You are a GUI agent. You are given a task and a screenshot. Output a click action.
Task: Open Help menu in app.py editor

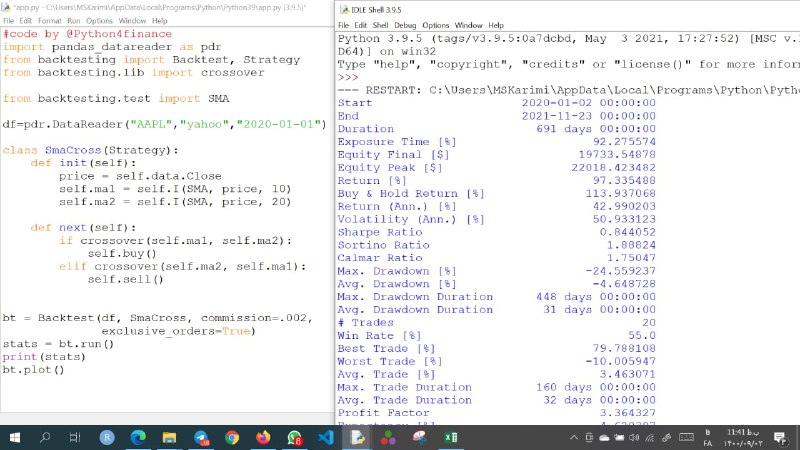[160, 21]
